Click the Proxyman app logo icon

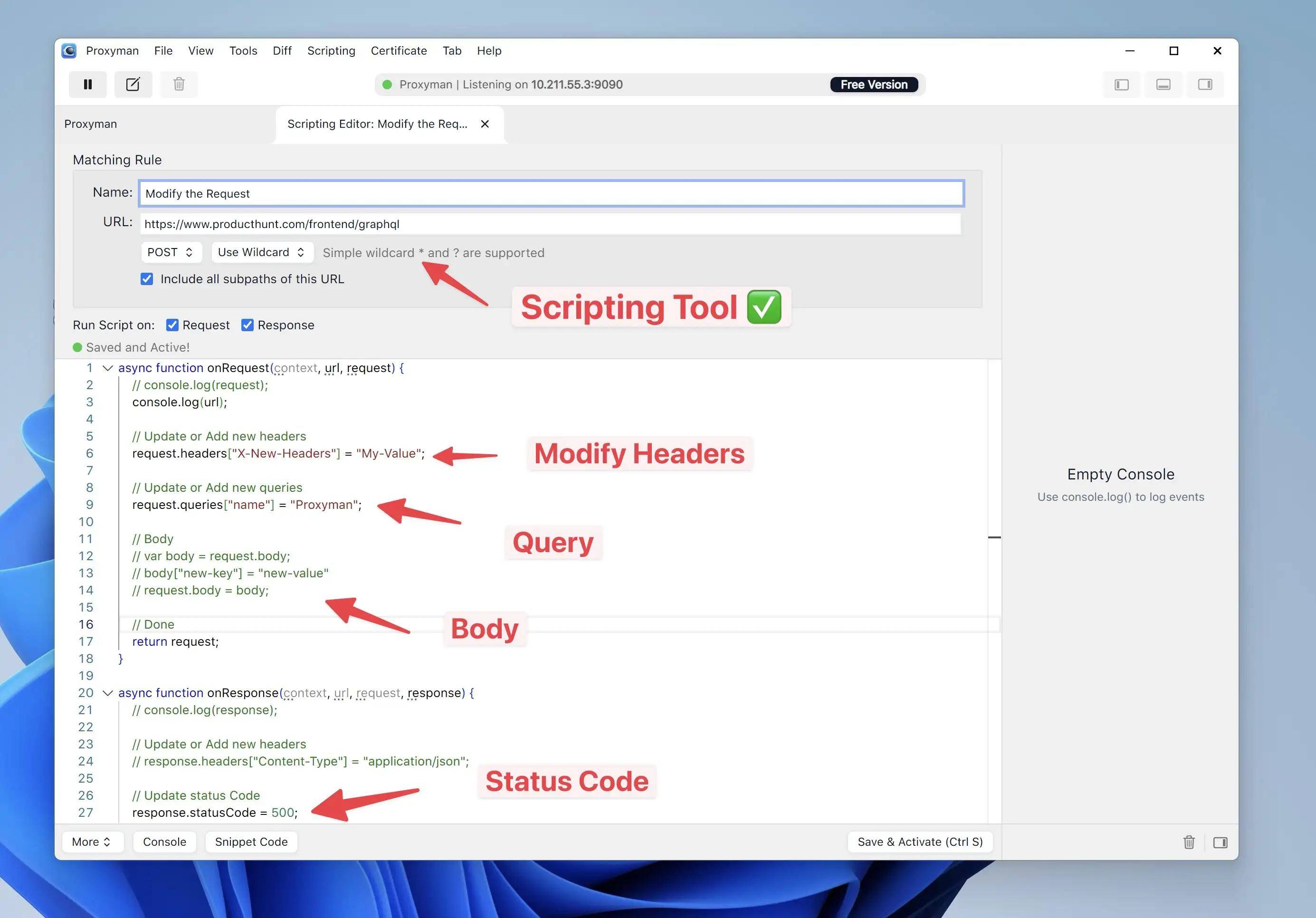coord(69,50)
